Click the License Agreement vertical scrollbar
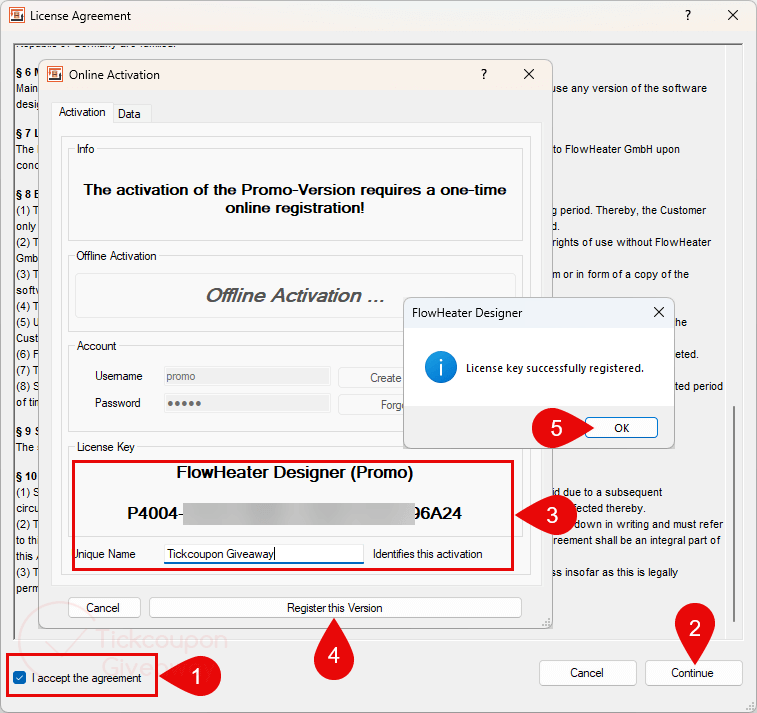 (734, 513)
